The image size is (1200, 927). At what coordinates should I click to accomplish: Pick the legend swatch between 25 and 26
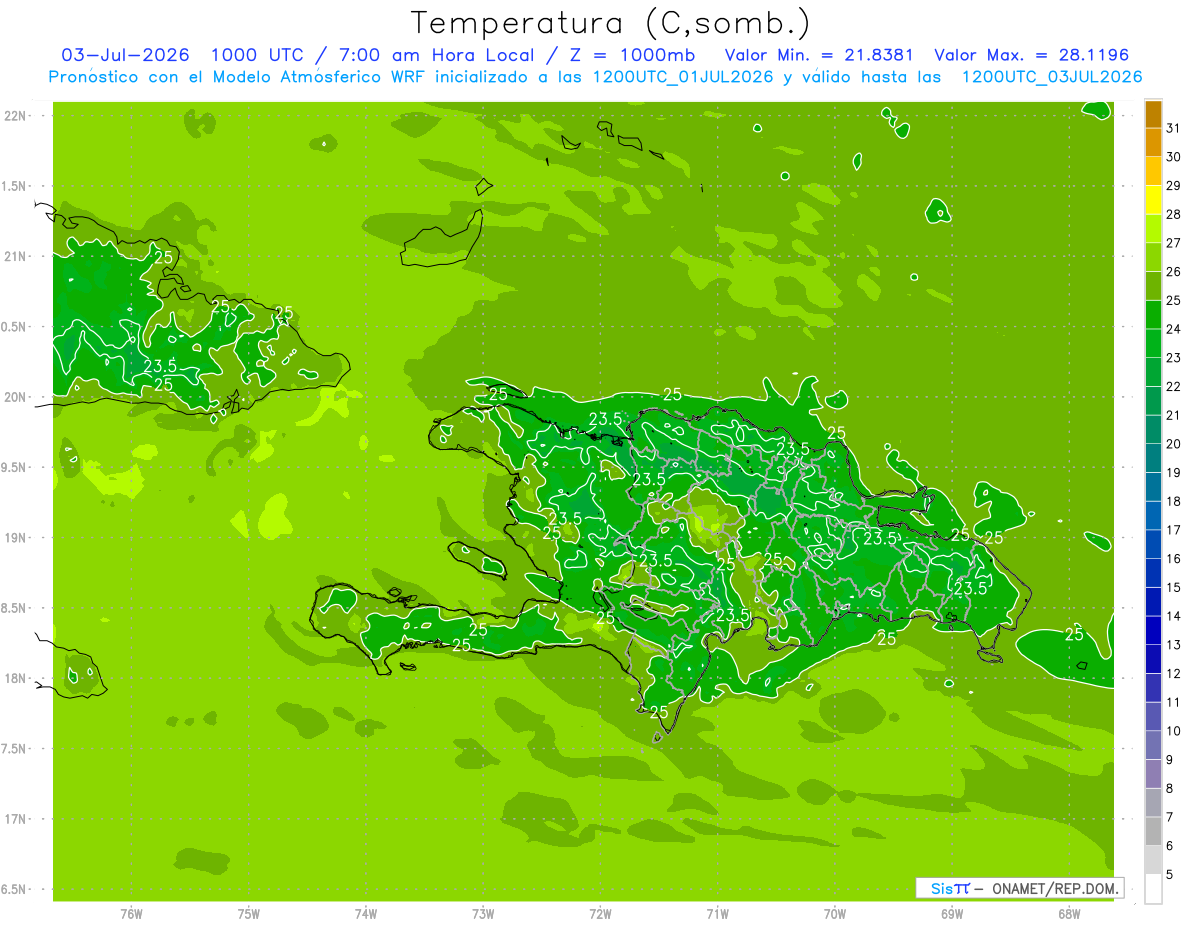click(1153, 286)
